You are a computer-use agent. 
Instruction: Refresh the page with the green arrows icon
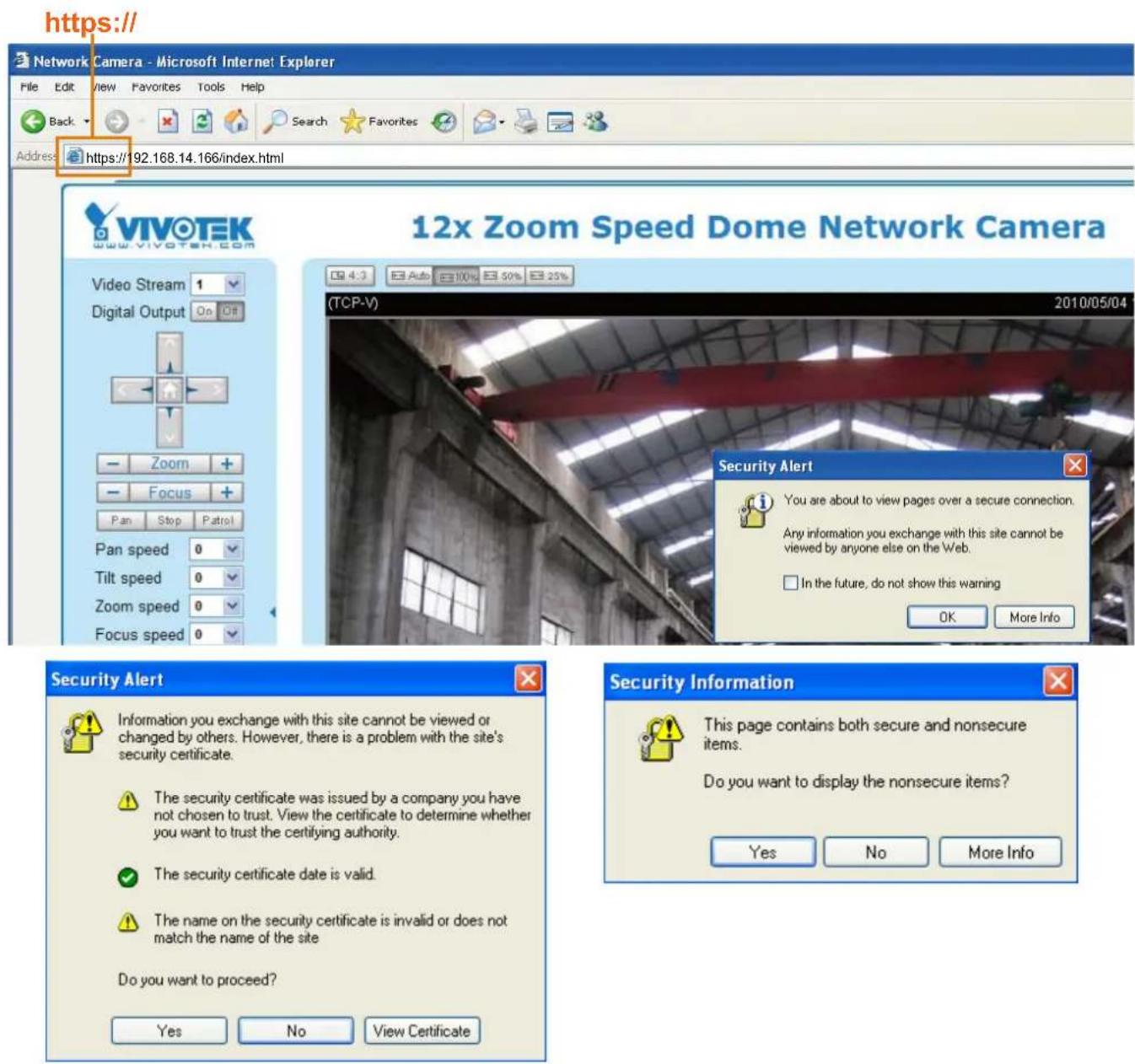click(x=202, y=121)
